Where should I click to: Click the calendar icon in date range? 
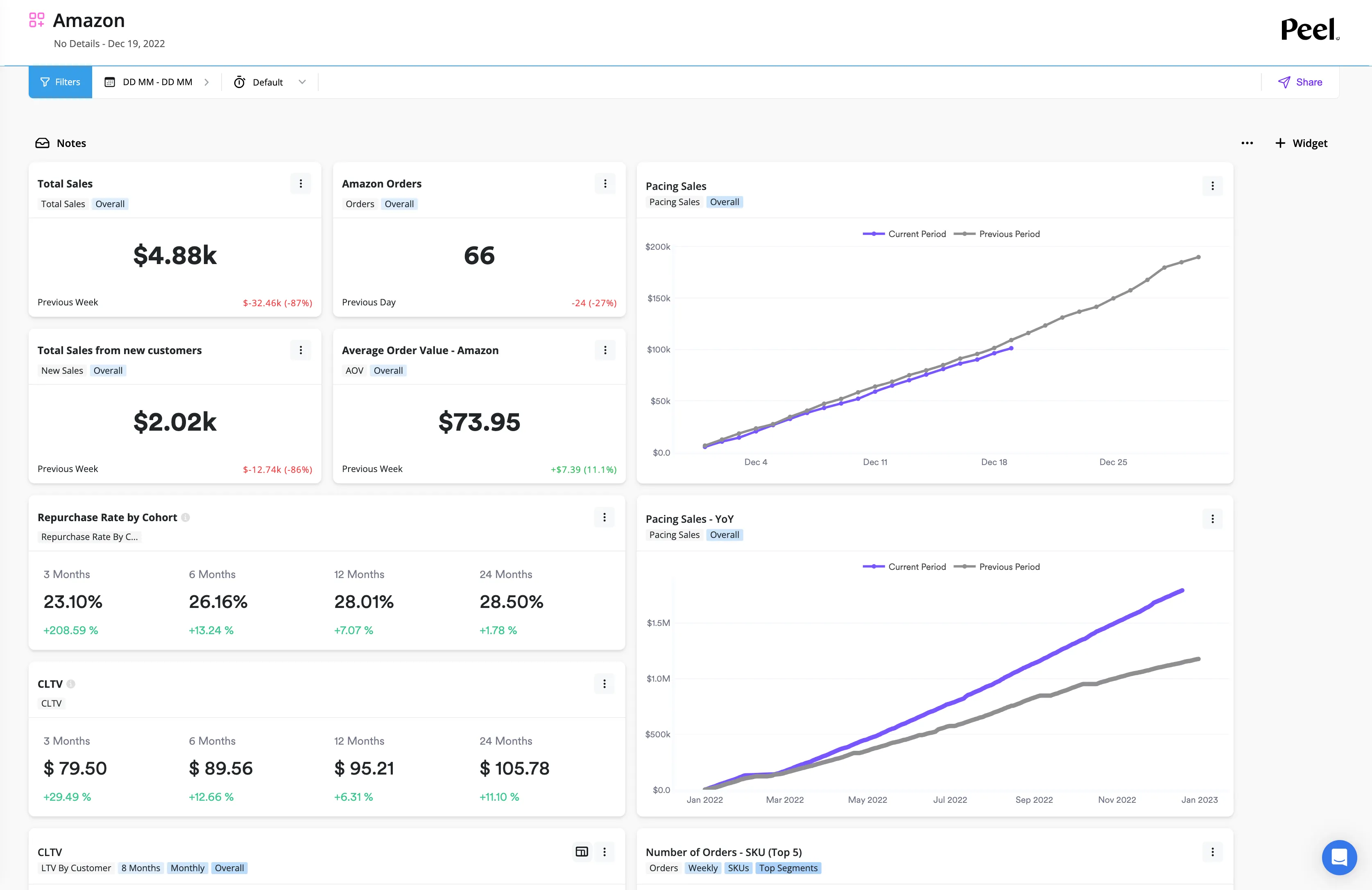(x=109, y=82)
